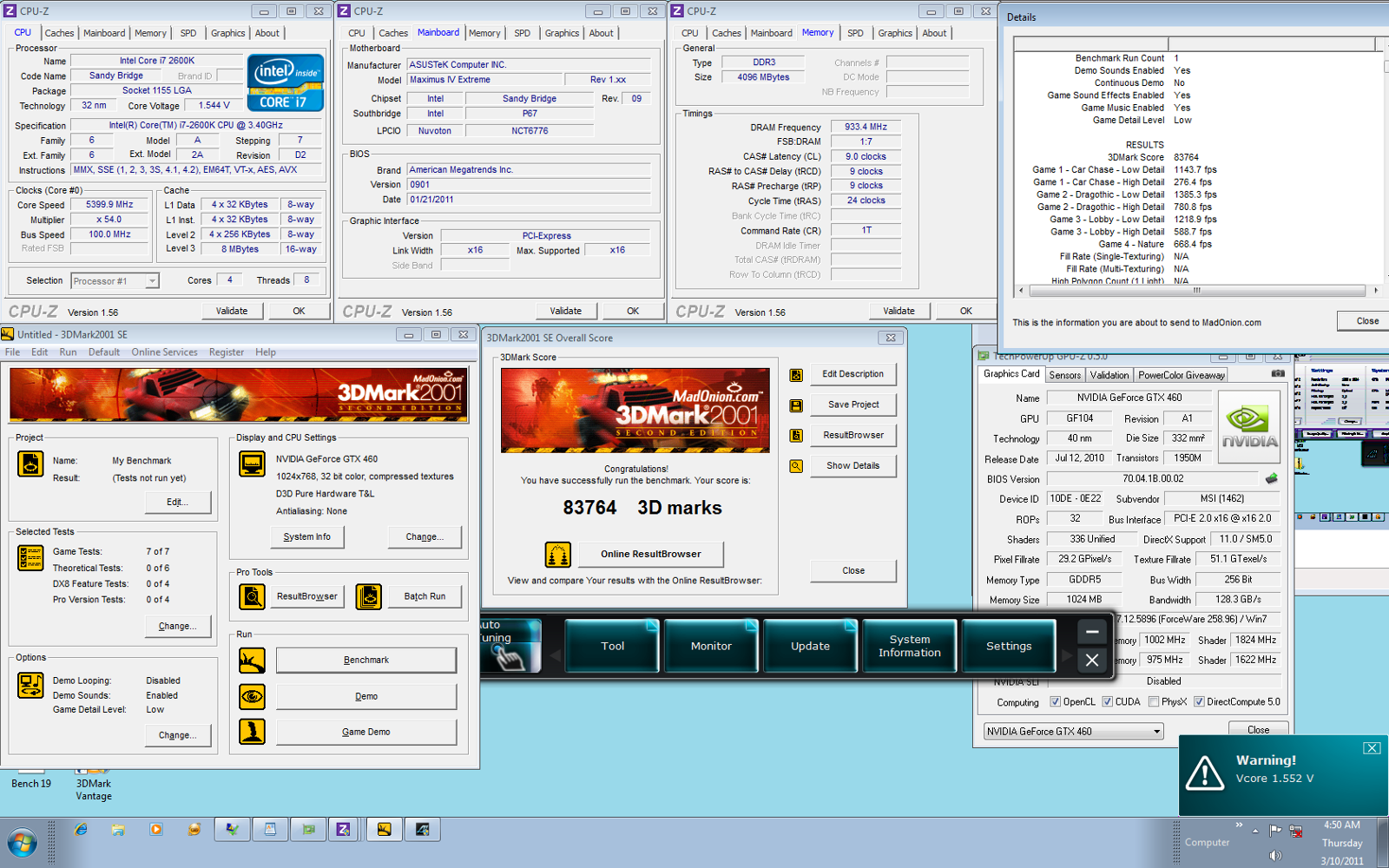
Task: Open the 3DMark2001 taskbar icon
Action: 384,830
